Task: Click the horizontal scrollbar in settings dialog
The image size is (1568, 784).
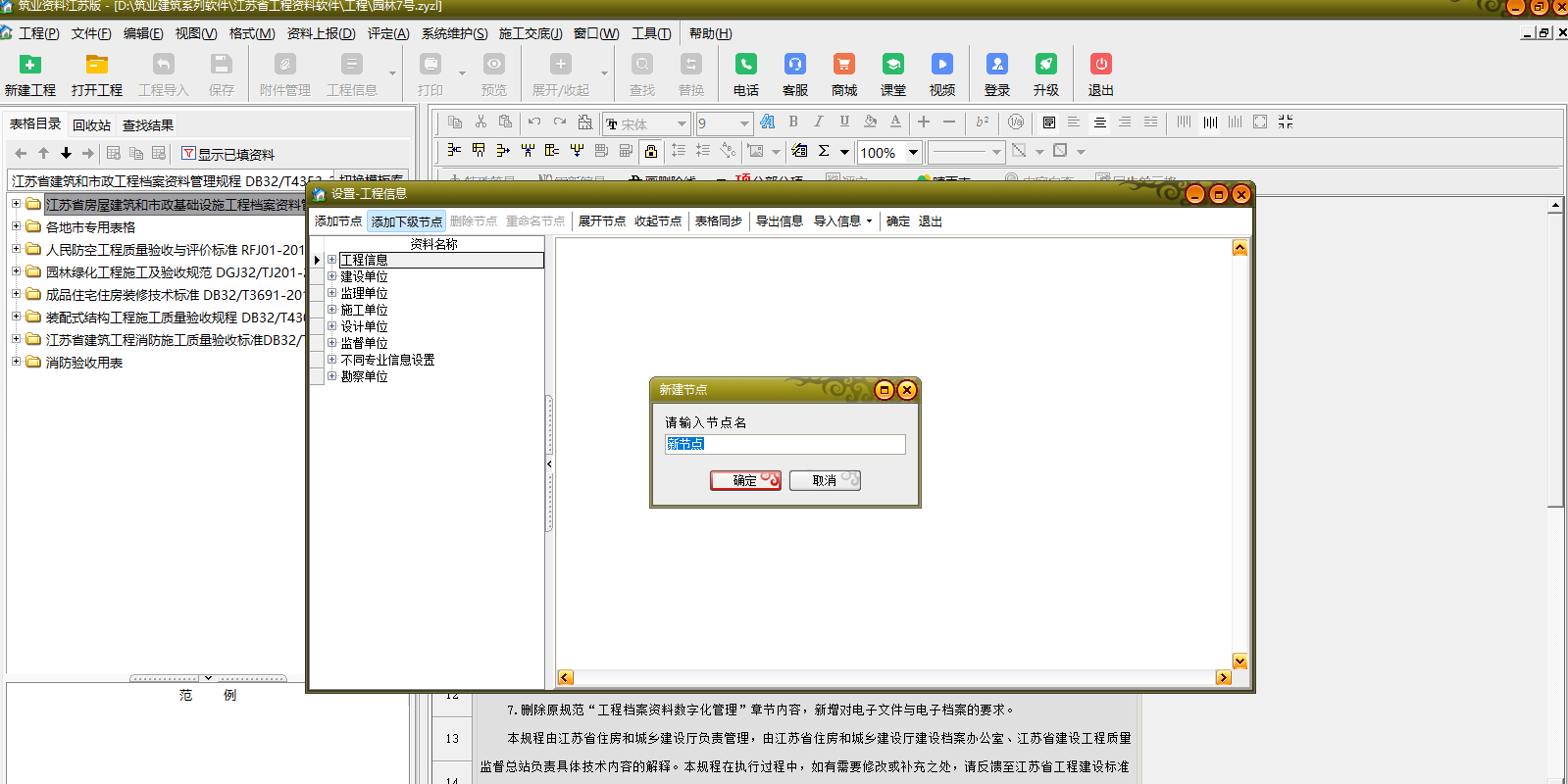Action: pos(893,677)
